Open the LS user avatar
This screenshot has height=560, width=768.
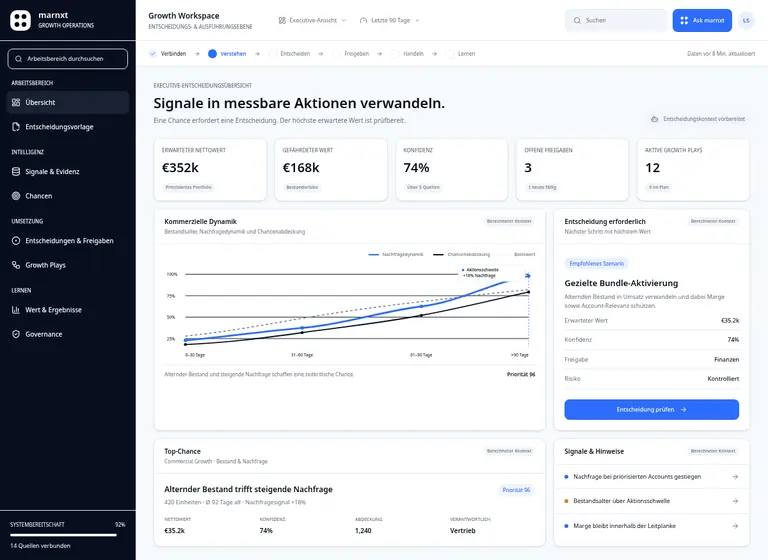click(x=746, y=21)
